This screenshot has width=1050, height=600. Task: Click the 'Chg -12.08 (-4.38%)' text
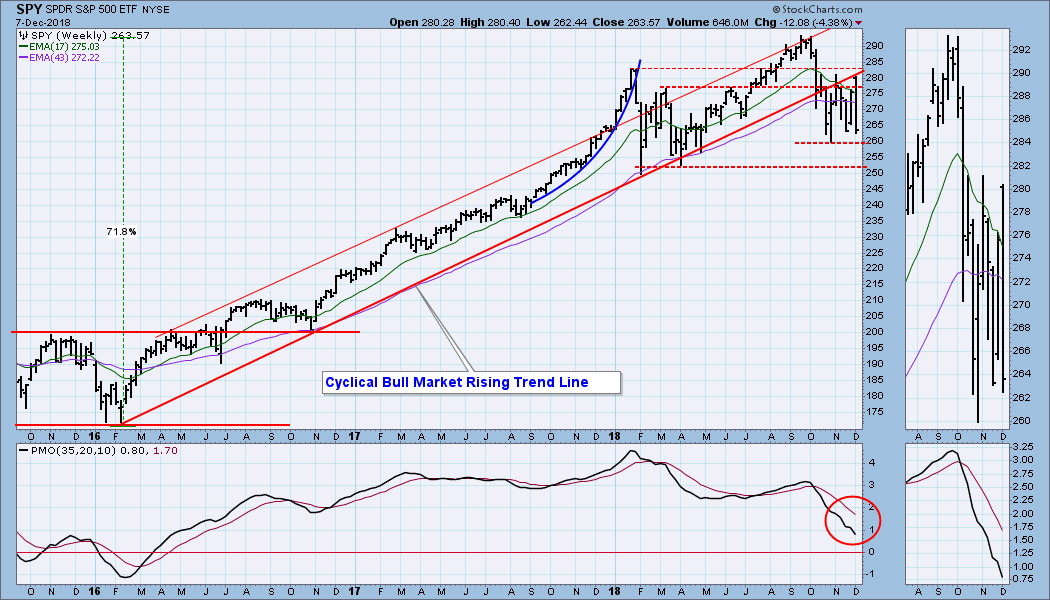click(x=803, y=22)
